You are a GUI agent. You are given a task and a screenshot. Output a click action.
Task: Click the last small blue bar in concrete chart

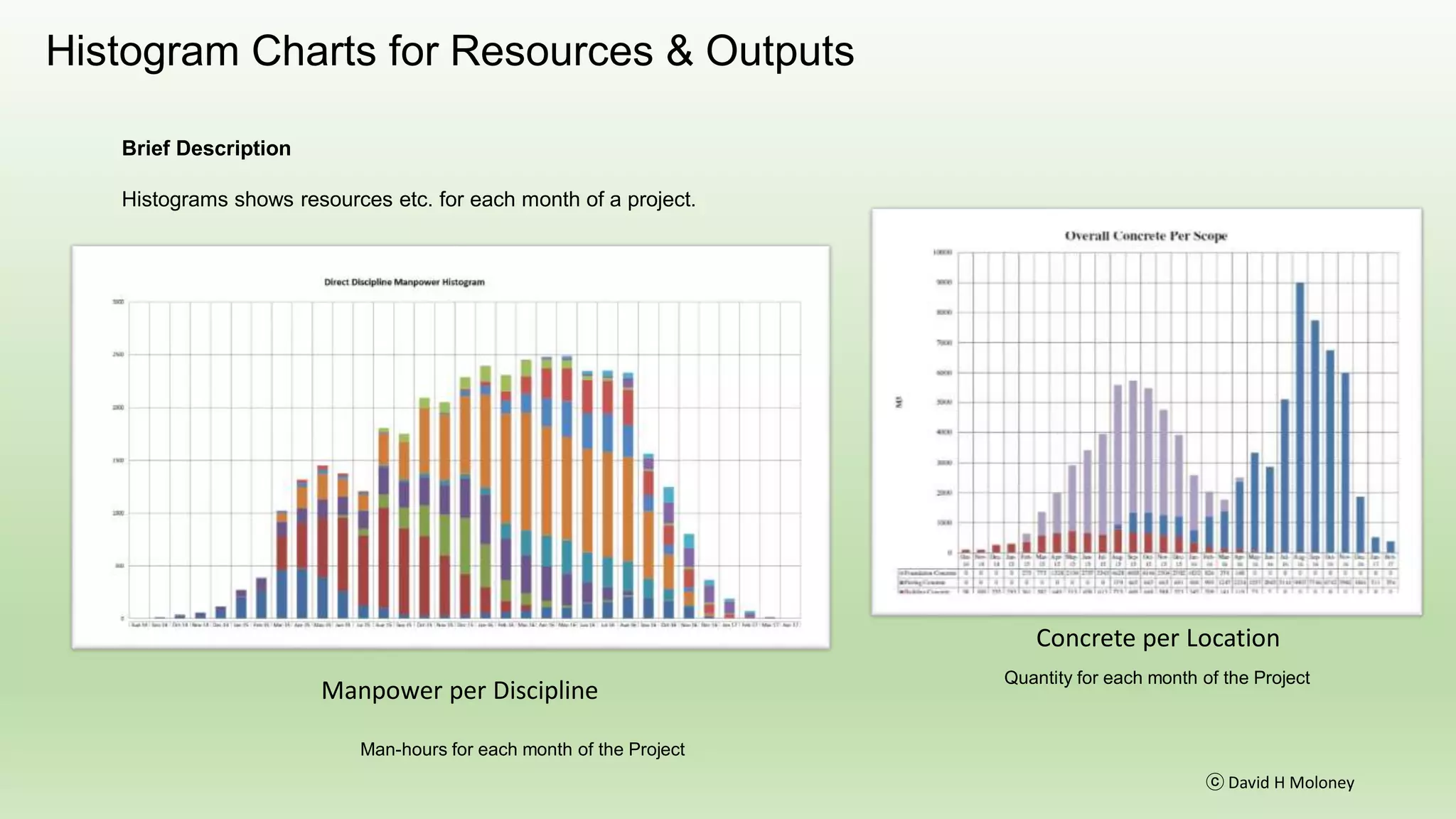1390,547
